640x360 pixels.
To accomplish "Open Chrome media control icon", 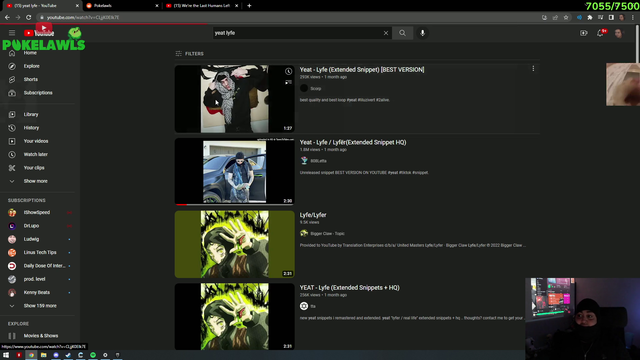I will (600, 18).
